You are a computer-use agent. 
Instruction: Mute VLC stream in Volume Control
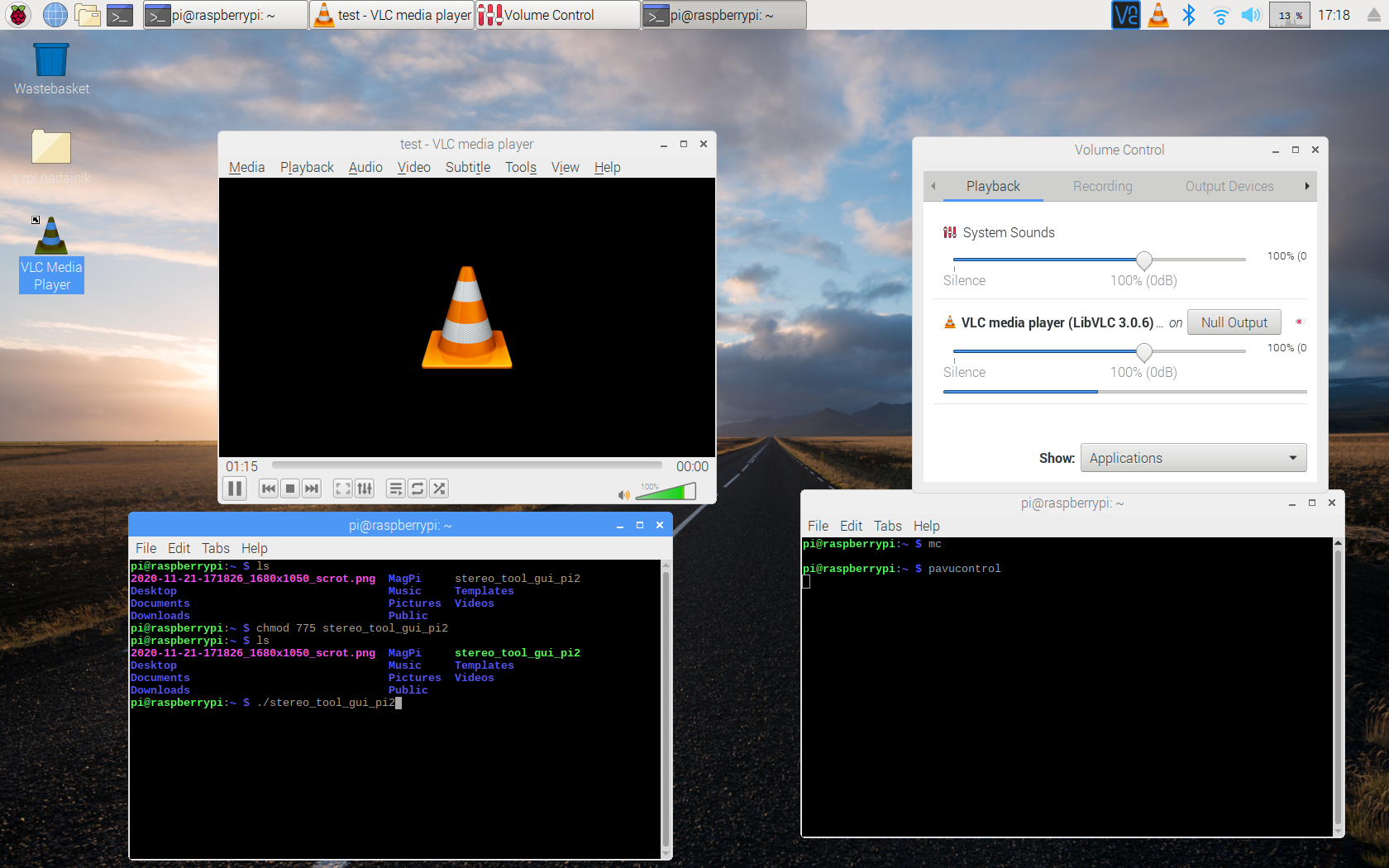point(1299,322)
